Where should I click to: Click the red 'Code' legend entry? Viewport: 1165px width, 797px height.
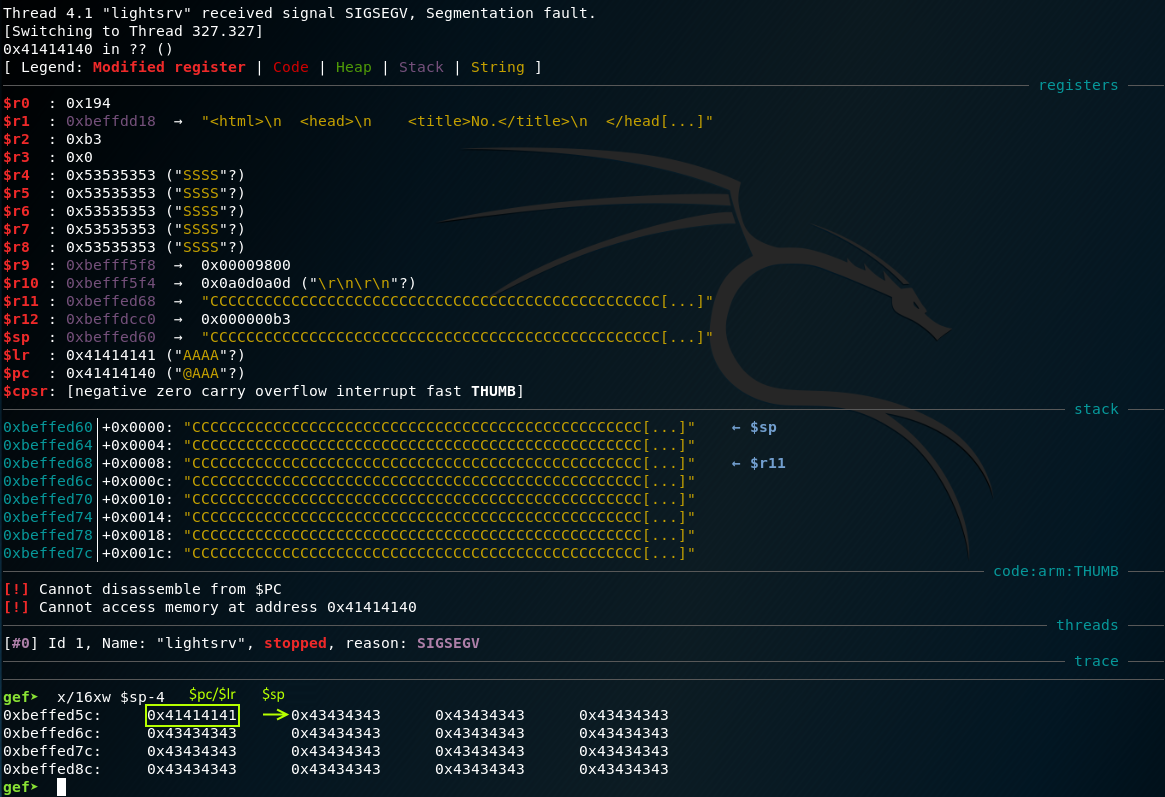(291, 67)
